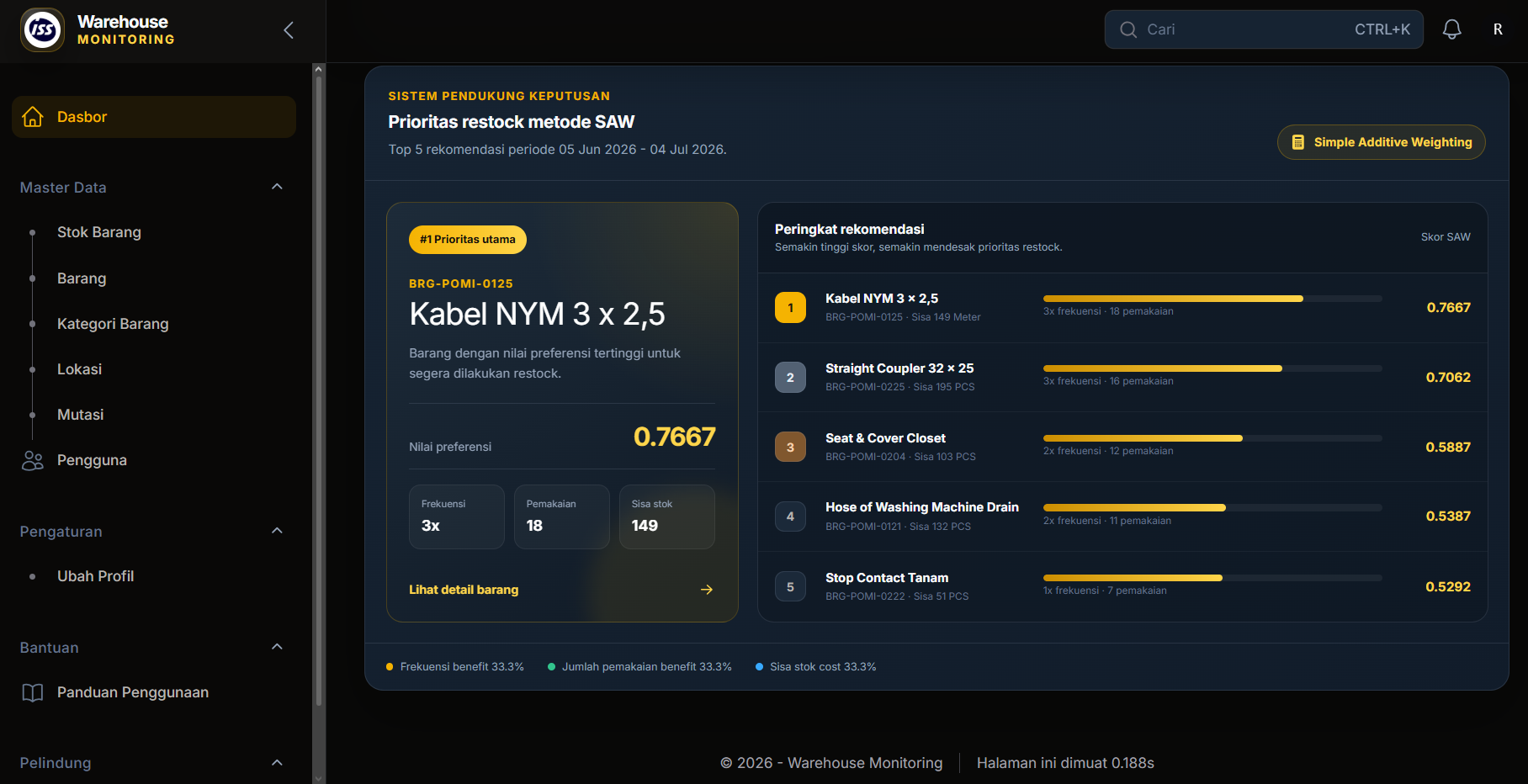Open Stop Contact Tanam row

[1122, 587]
